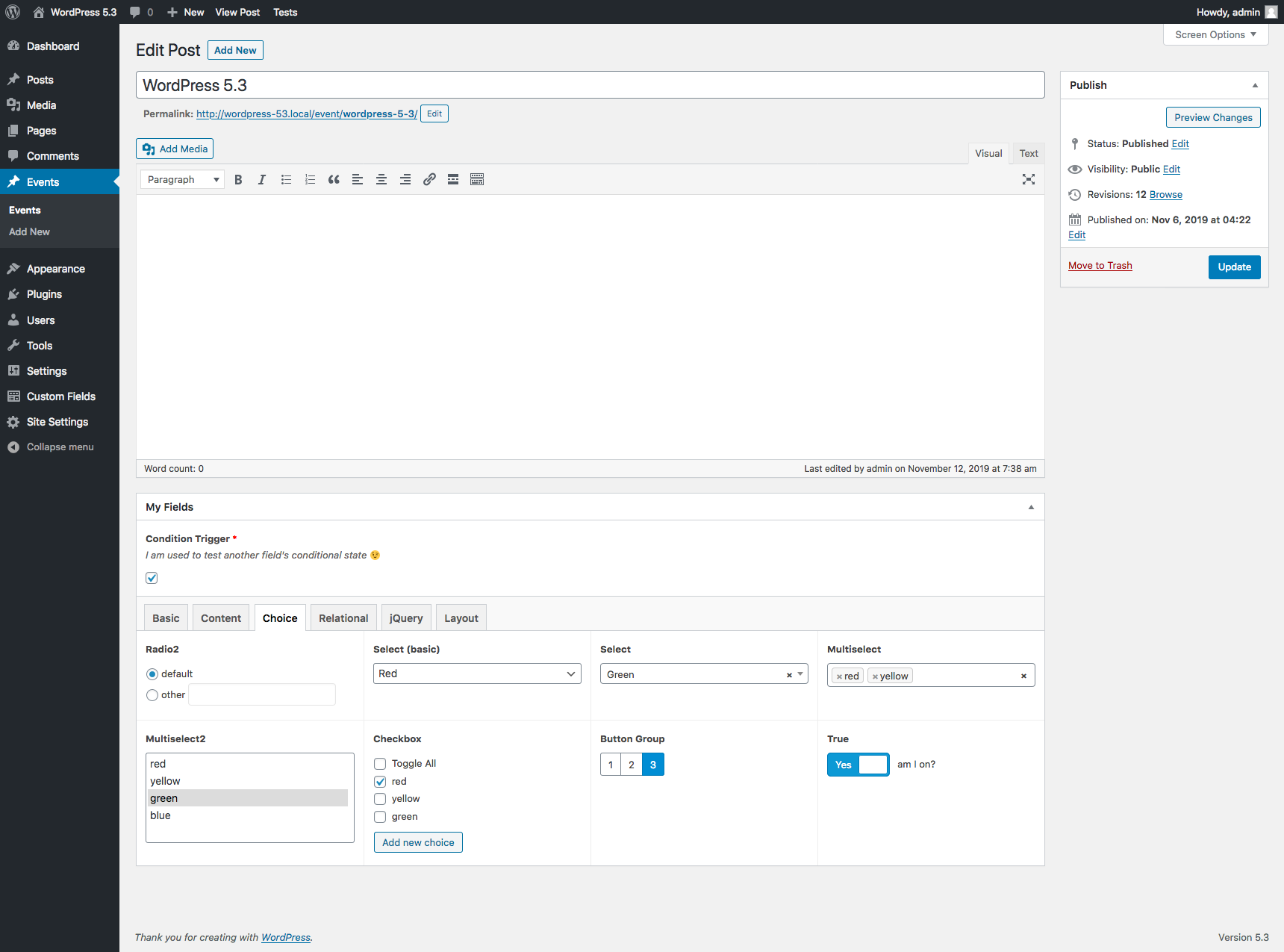Switch editor to Text mode tab

[x=1029, y=153]
